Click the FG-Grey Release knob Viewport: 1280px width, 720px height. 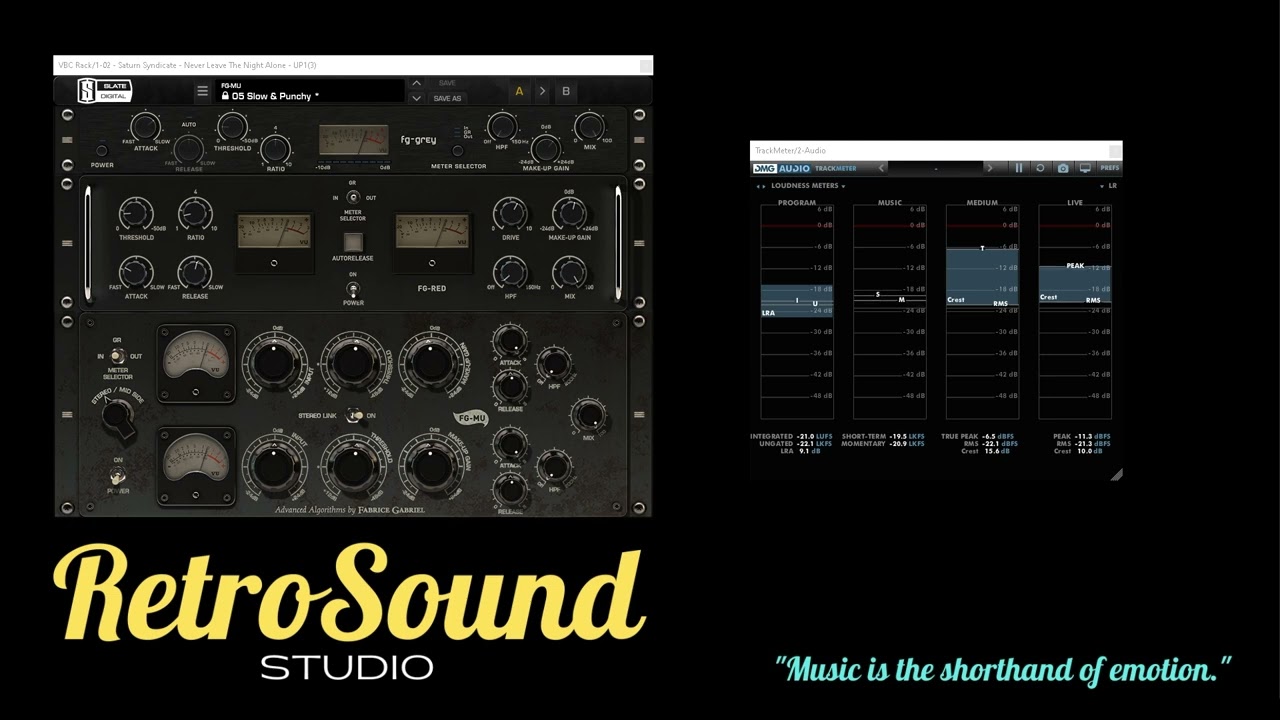tap(189, 149)
